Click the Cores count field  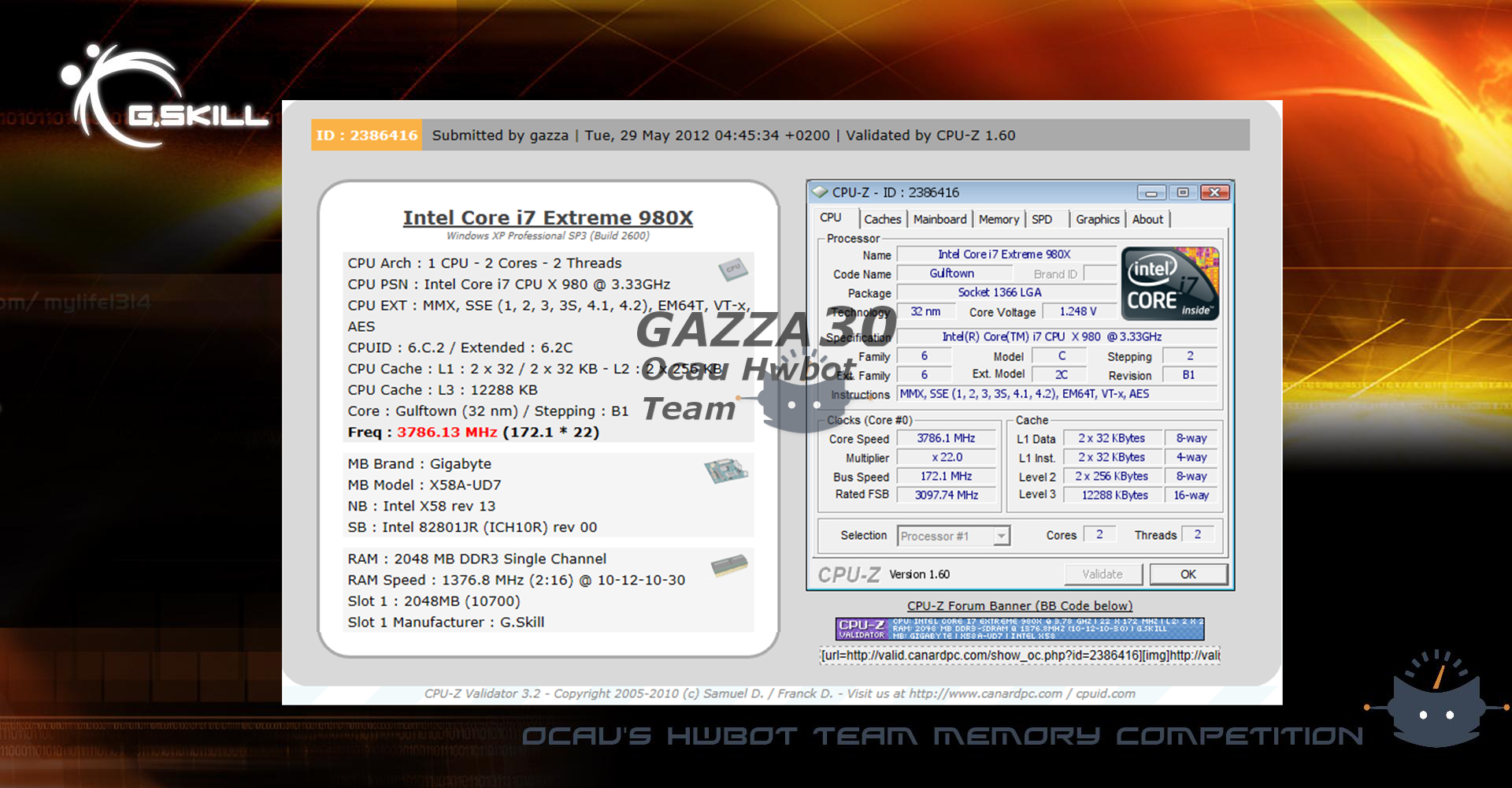(x=1099, y=534)
